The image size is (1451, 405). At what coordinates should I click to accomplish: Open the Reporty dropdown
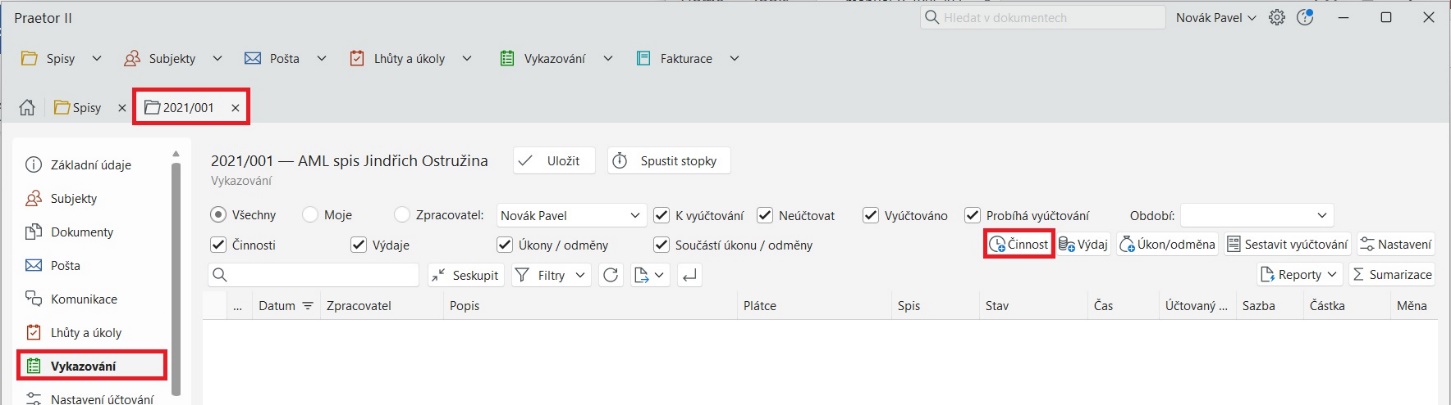[1301, 275]
